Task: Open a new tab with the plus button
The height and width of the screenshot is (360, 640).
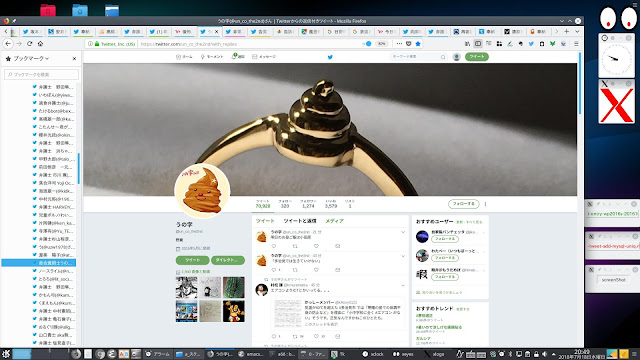Action: (x=567, y=31)
